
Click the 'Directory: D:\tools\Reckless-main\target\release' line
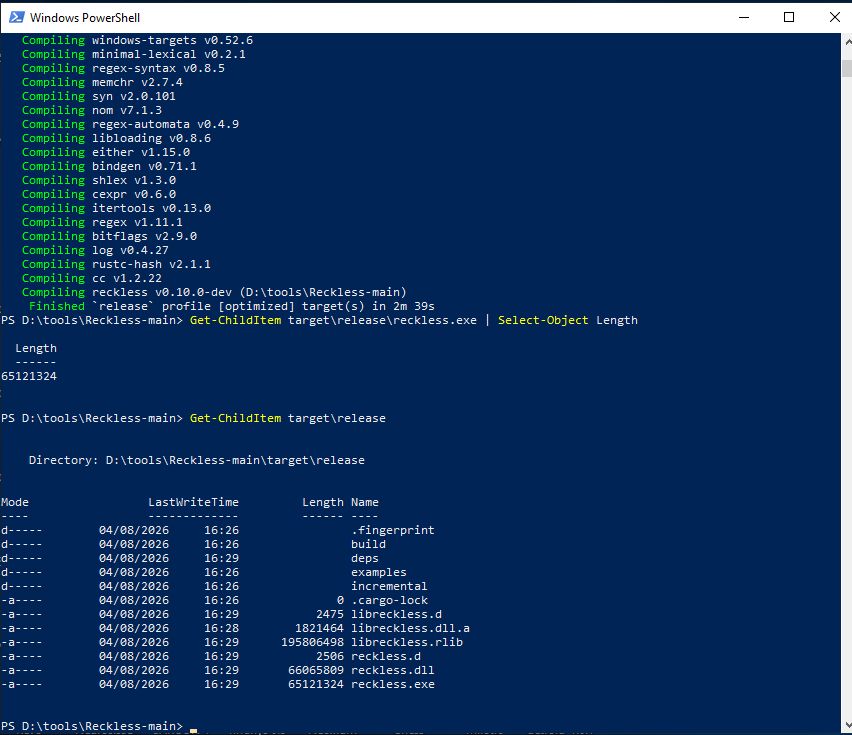pos(197,460)
